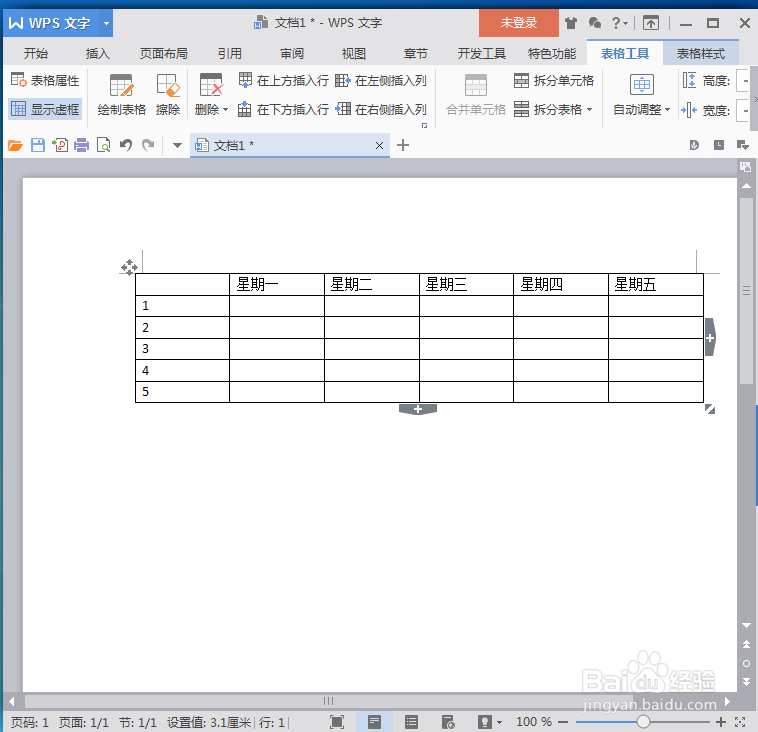This screenshot has height=732, width=758.
Task: Click the undo arrow
Action: point(126,145)
